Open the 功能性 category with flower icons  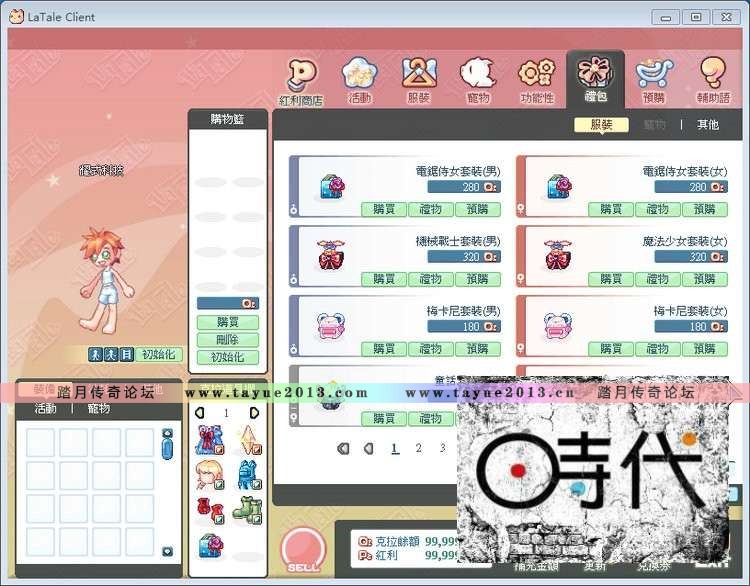[x=537, y=81]
